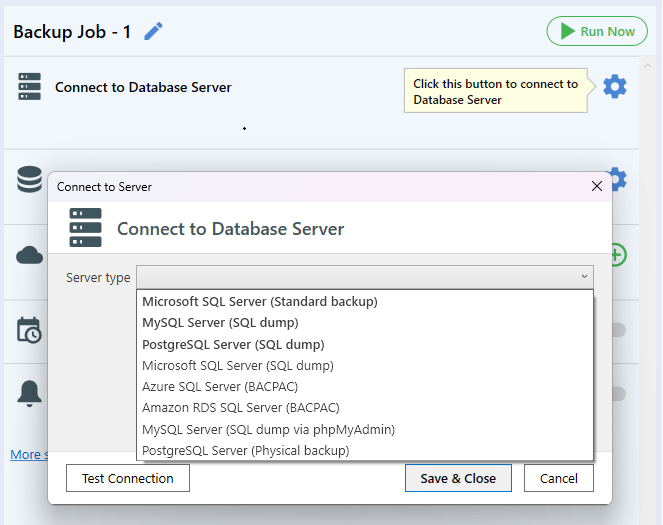
Task: Click the server rack icon beside Connect to Database Server
Action: pos(30,87)
